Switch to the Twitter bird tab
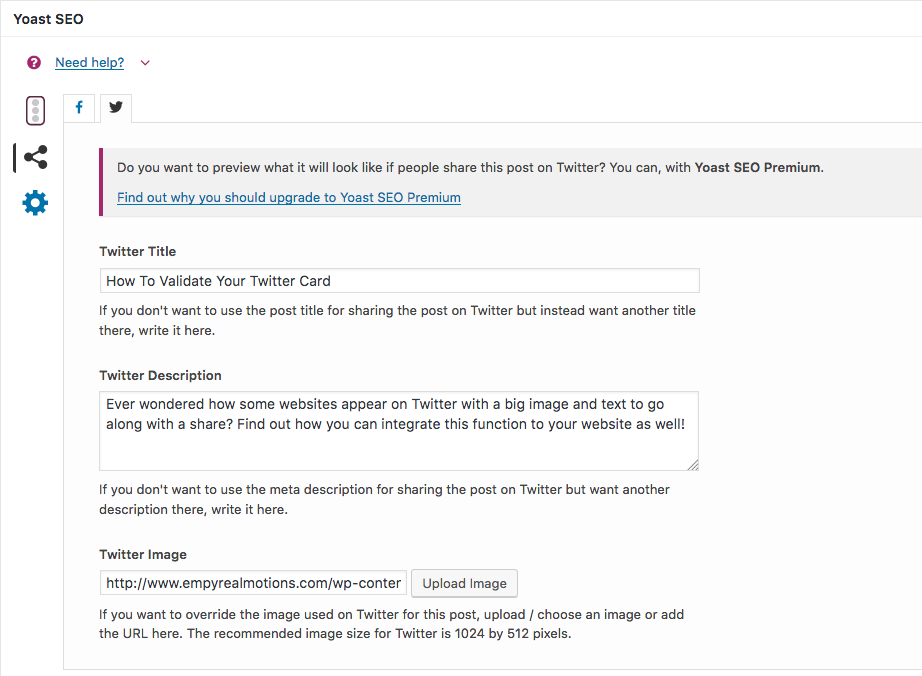Screen dimensions: 922x676 (116, 108)
